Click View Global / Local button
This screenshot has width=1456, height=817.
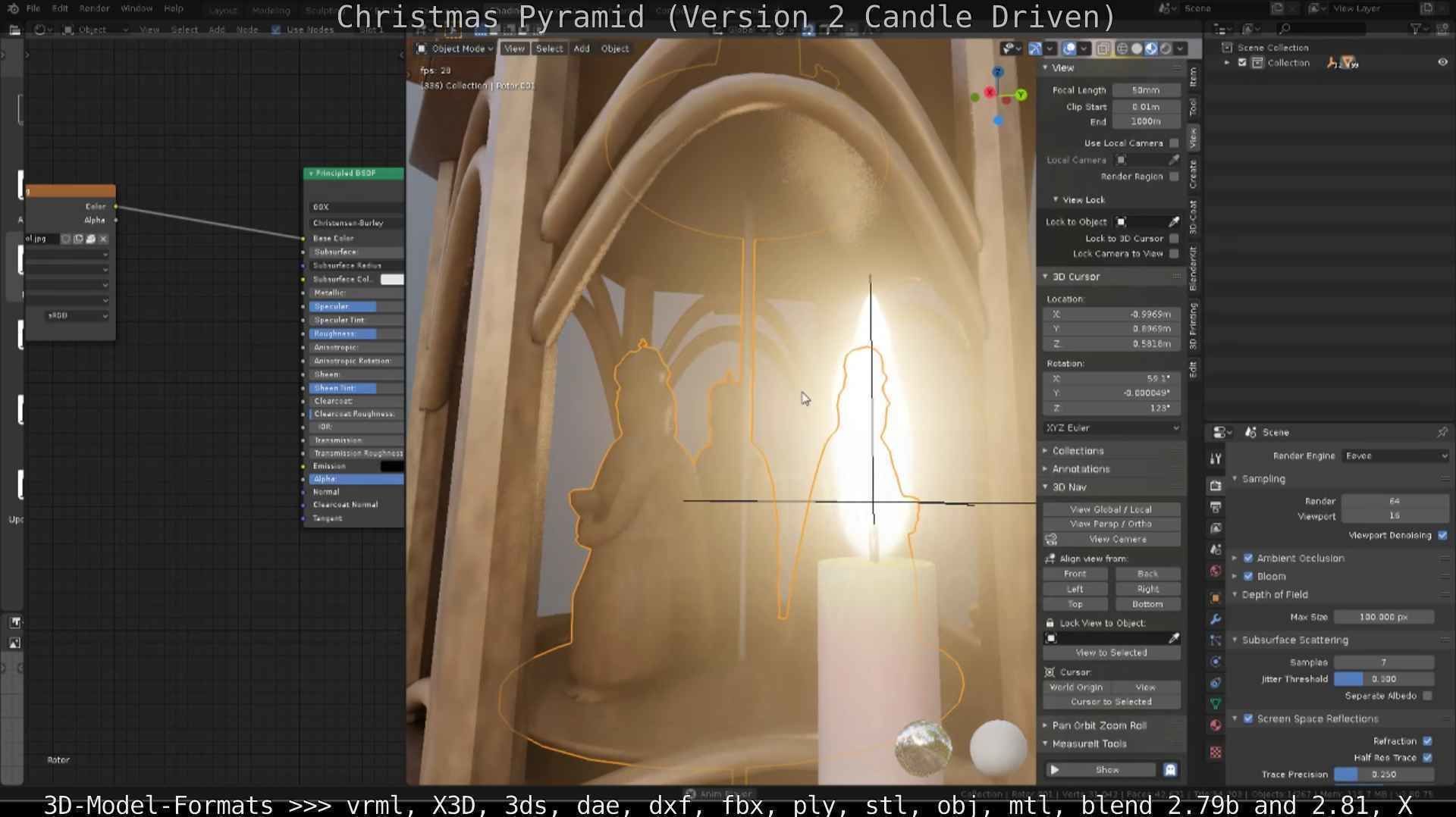[1111, 509]
